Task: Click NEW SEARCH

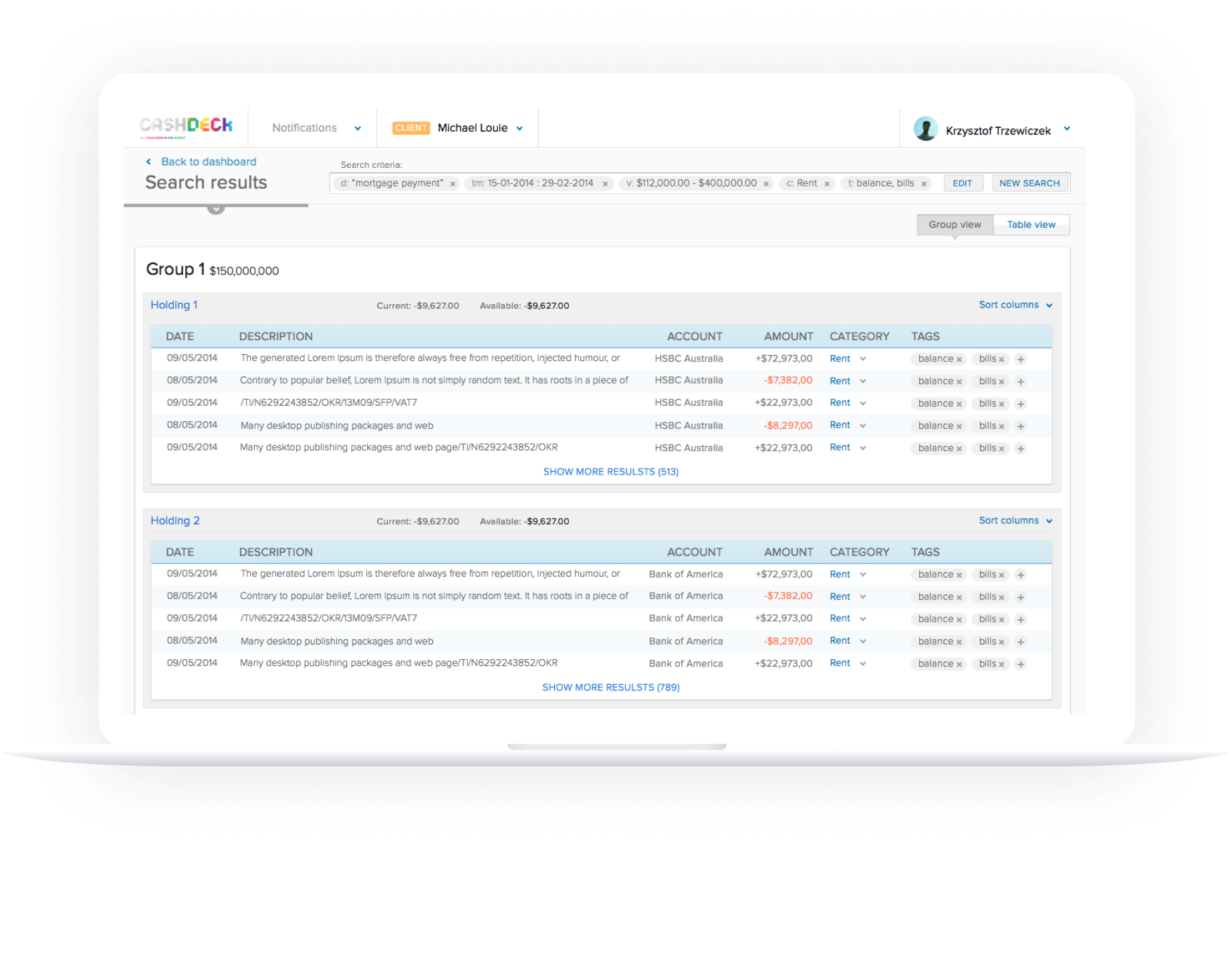Action: (x=1029, y=183)
